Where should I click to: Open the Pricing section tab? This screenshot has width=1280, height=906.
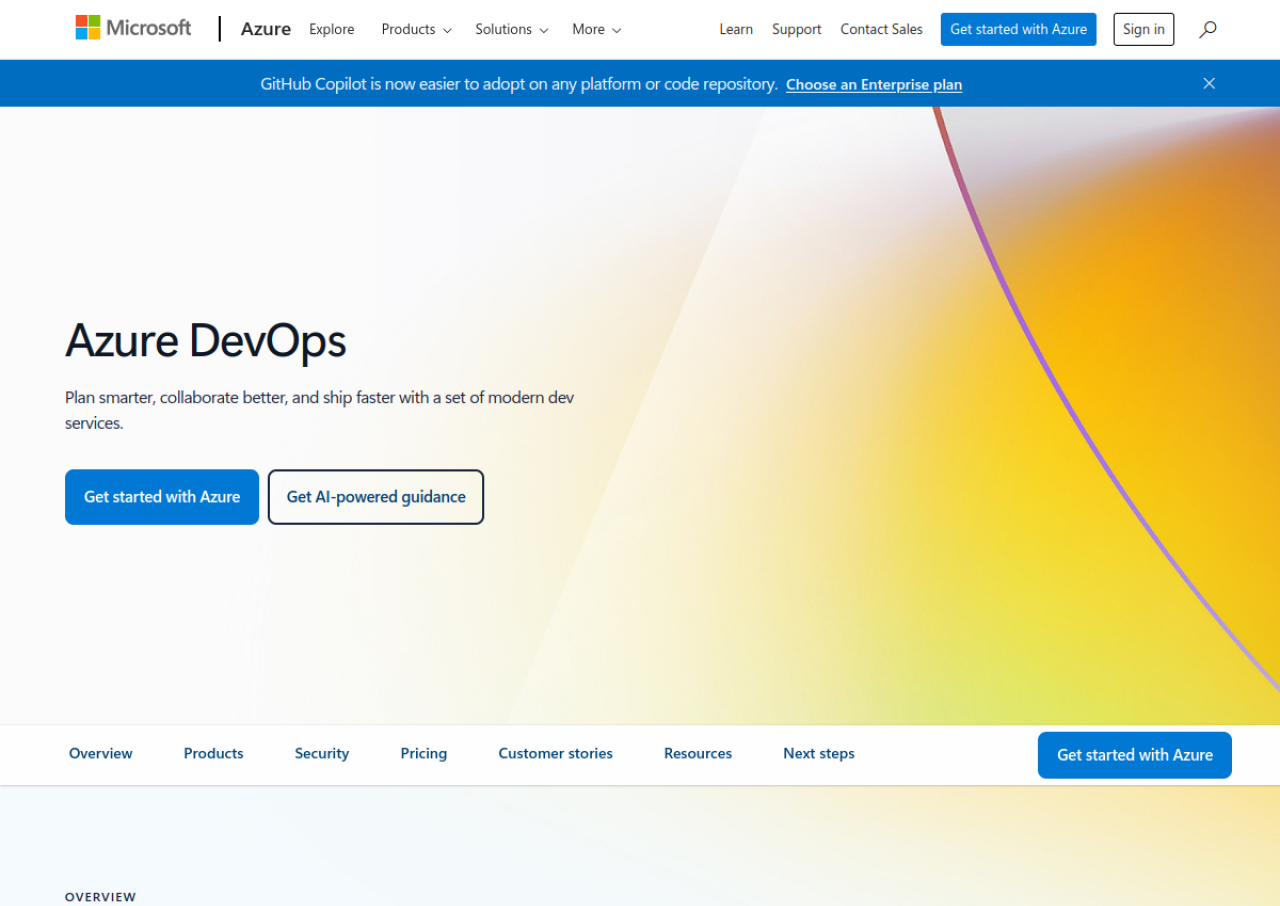point(424,754)
